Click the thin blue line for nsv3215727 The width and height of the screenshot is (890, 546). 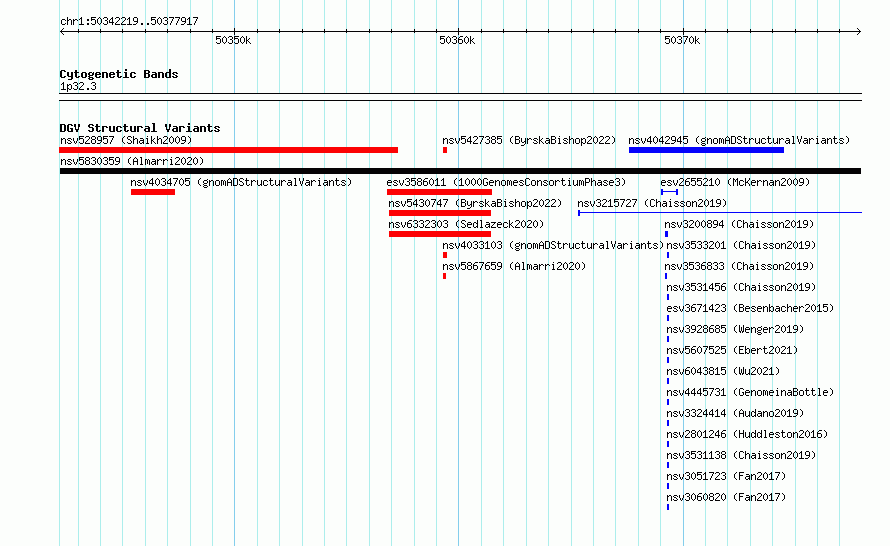[720, 213]
